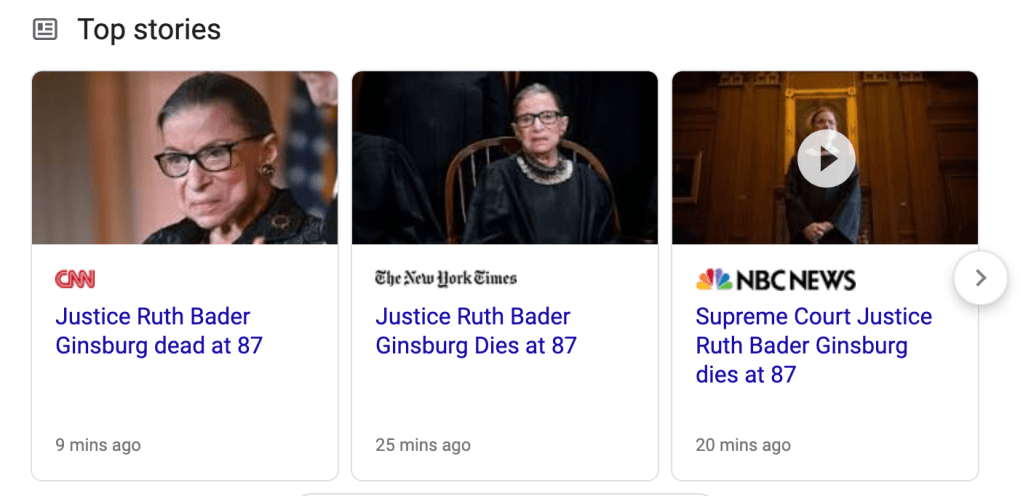Click the "9 mins ago" timestamp
Viewport: 1023px width, 496px height.
tap(98, 445)
